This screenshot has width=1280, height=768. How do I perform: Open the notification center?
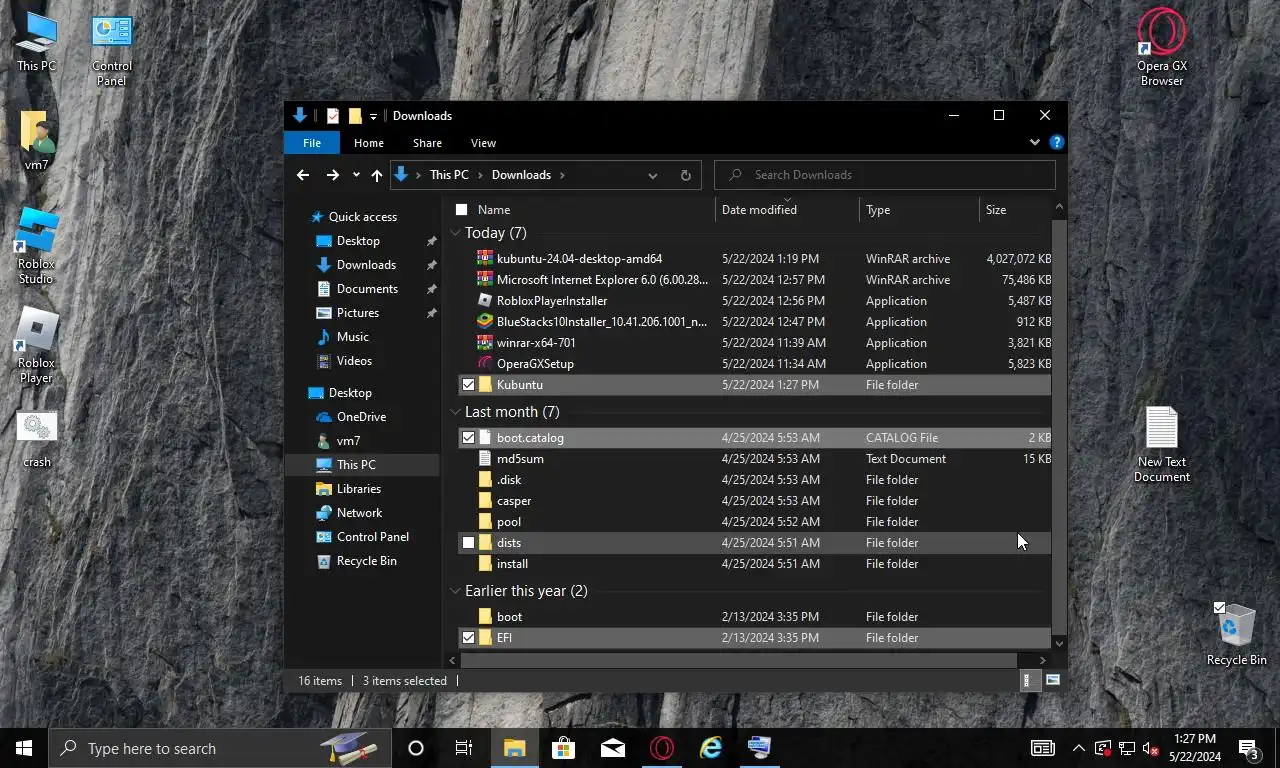[x=1249, y=748]
